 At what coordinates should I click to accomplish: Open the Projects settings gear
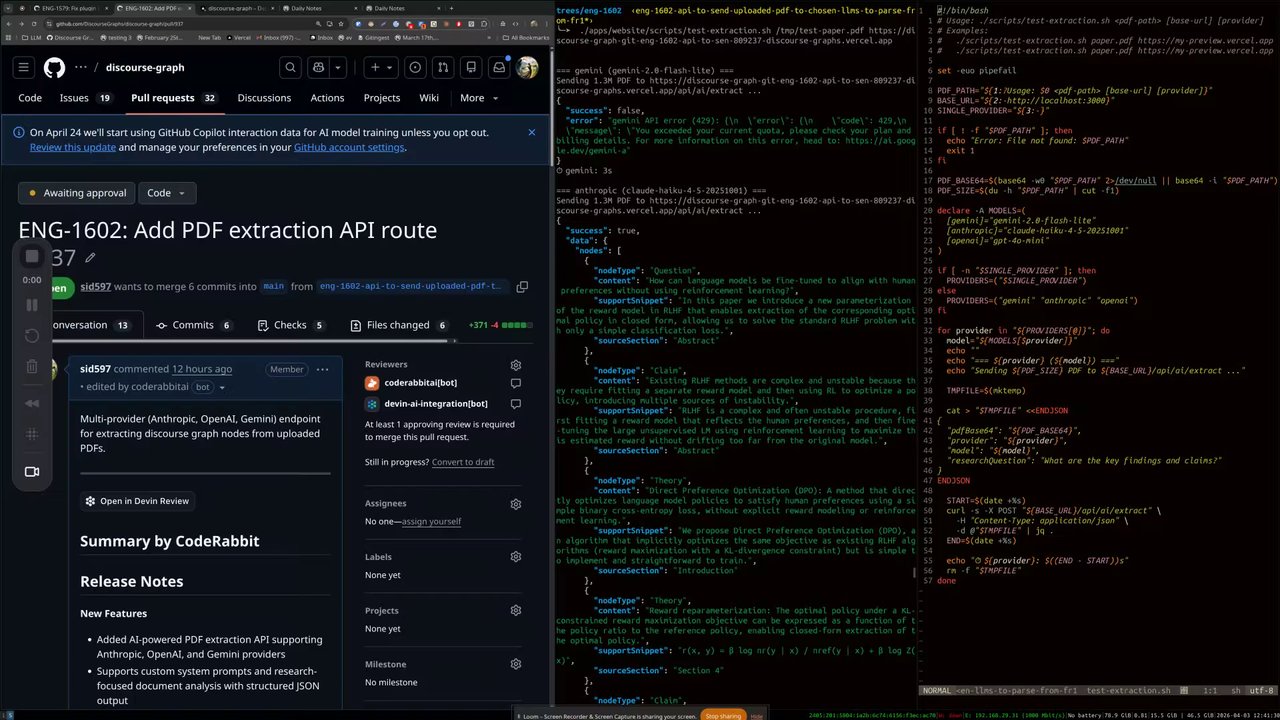click(x=516, y=611)
